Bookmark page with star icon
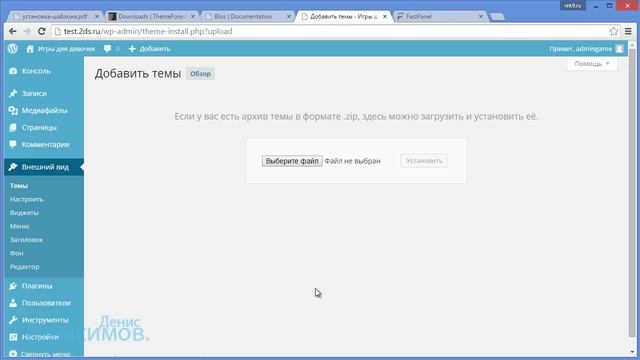Screen dimensions: 640x360 pos(613,31)
